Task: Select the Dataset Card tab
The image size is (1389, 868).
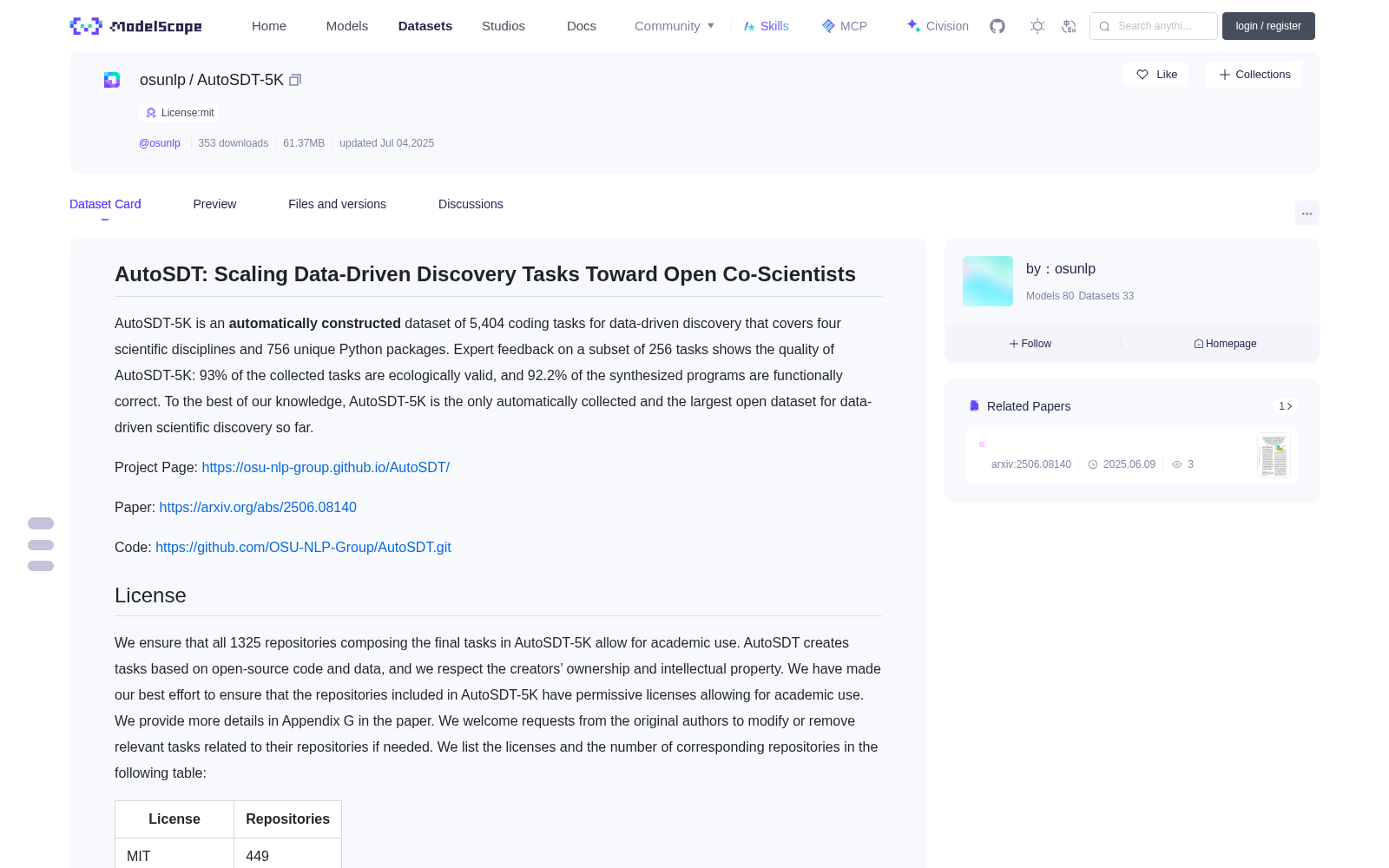Action: point(105,204)
